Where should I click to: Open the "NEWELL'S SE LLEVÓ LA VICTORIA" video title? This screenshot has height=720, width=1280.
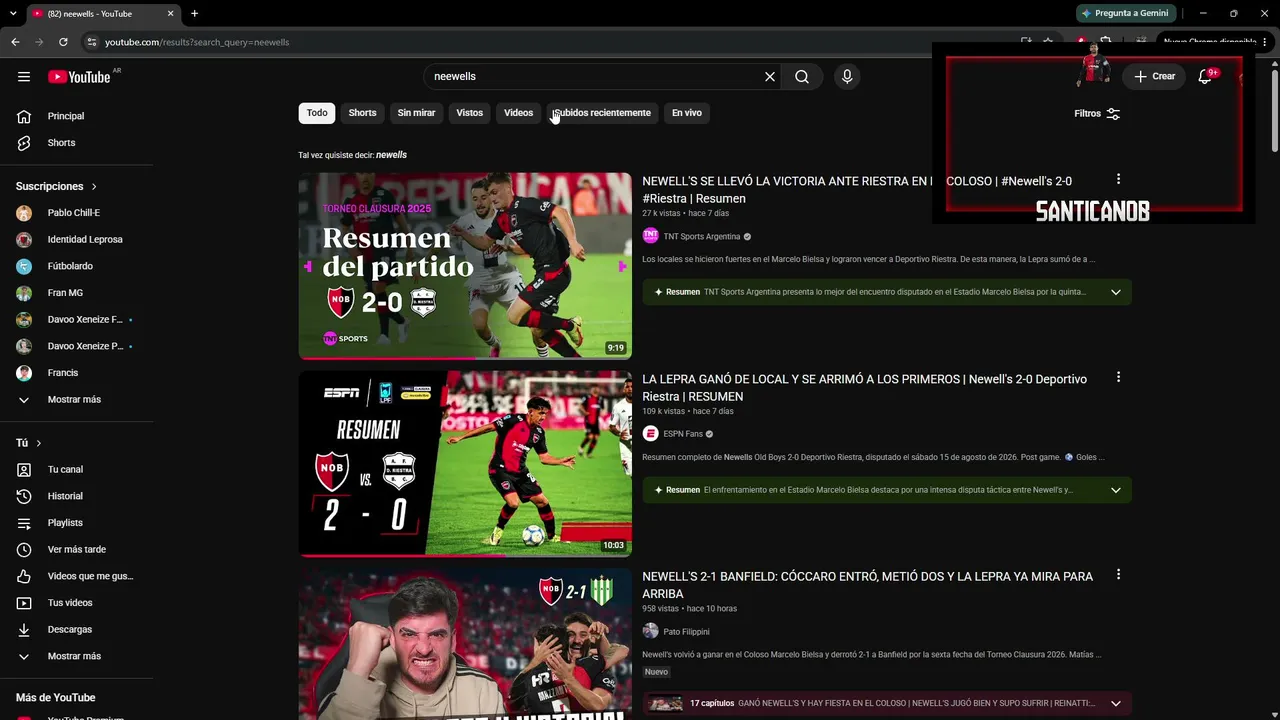tap(857, 190)
